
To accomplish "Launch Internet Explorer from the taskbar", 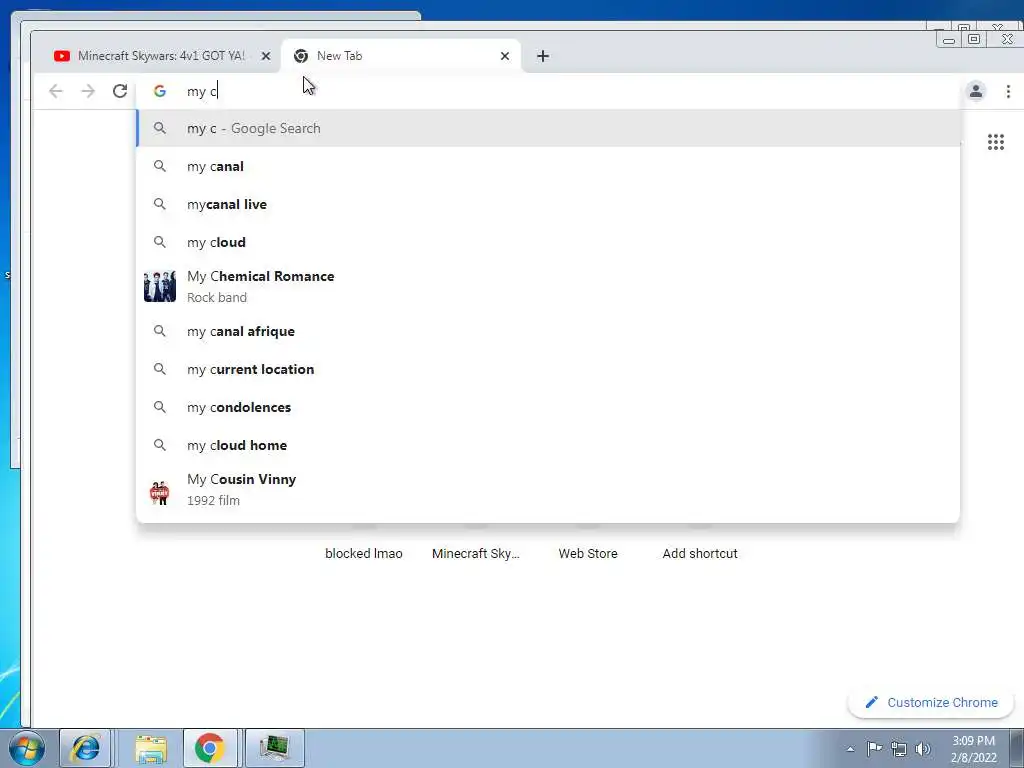I will tap(85, 748).
